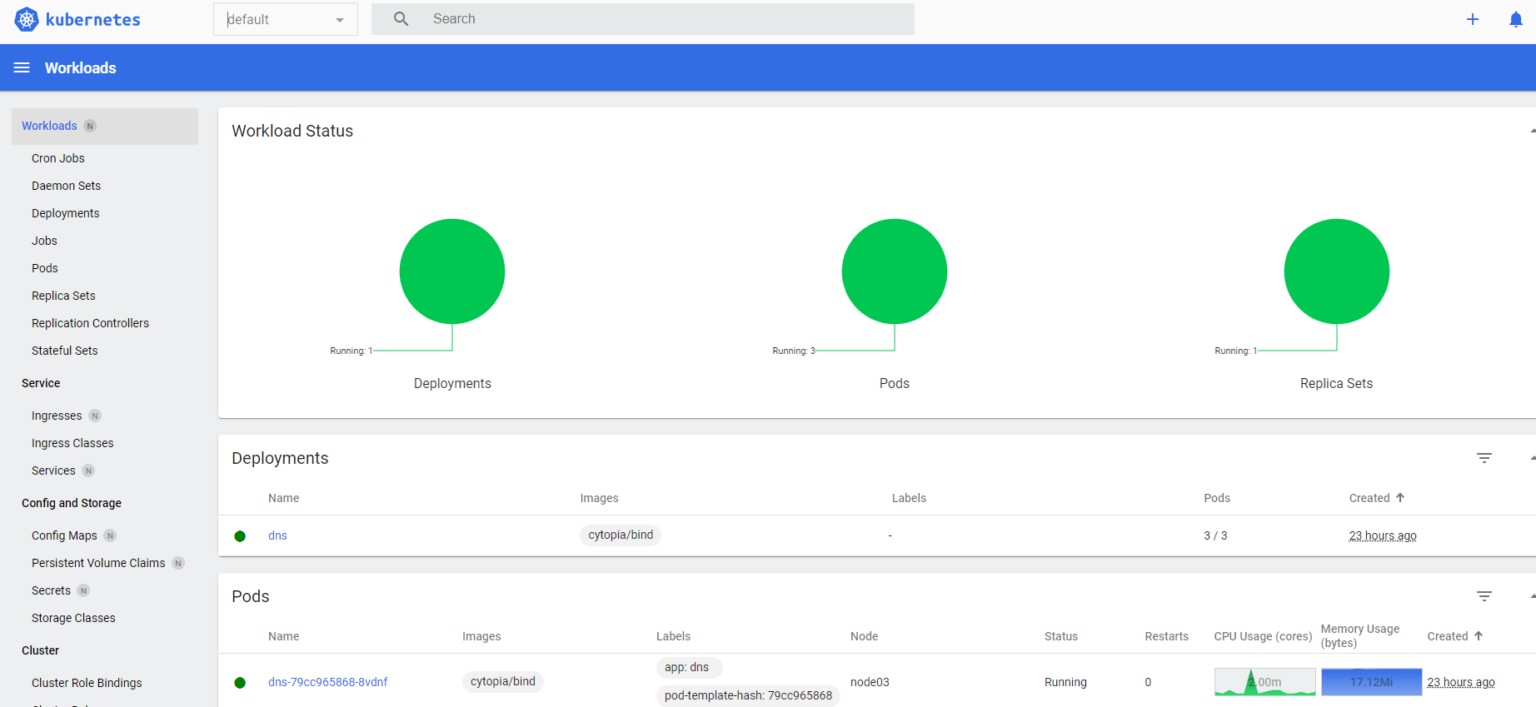Open the hamburger navigation menu
This screenshot has height=707, width=1536.
[21, 68]
